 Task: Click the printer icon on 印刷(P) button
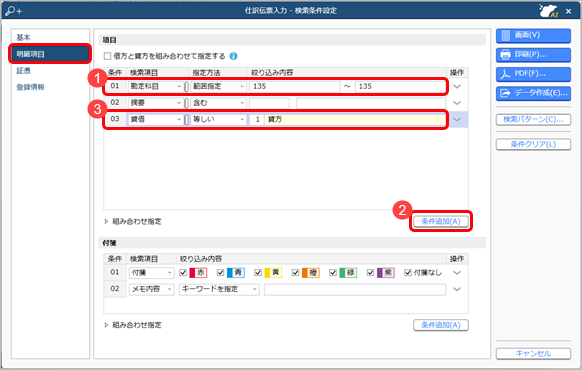tap(506, 55)
